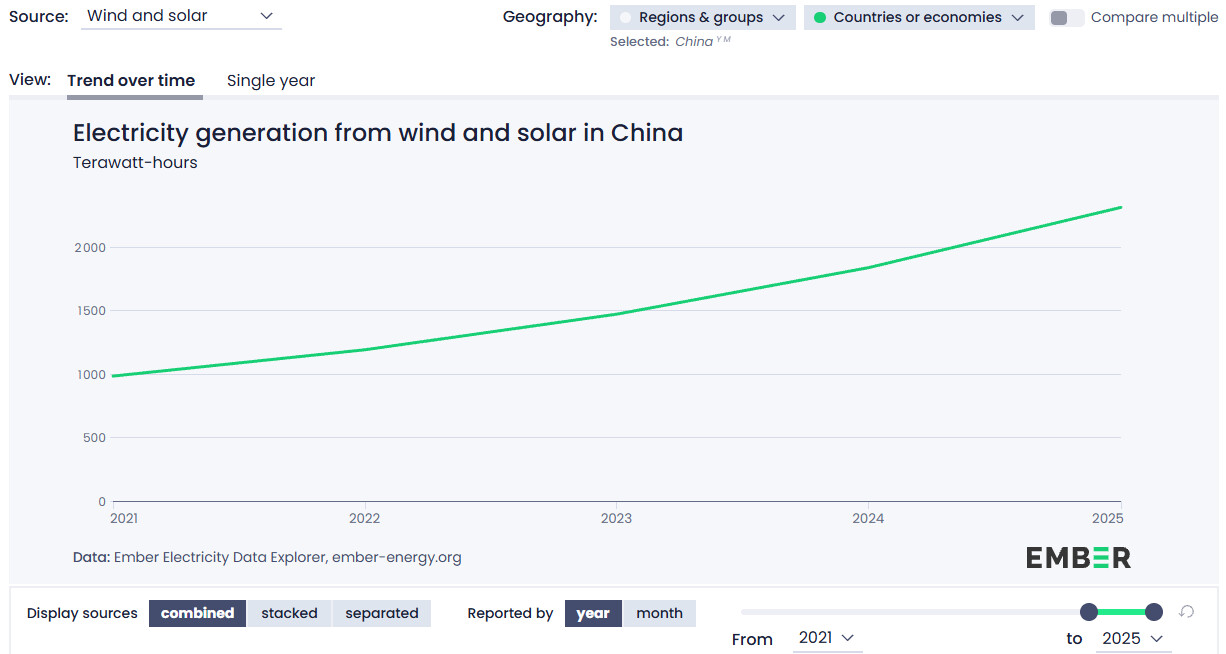Expand the Regions & groups dropdown
The width and height of the screenshot is (1226, 654).
click(x=703, y=17)
